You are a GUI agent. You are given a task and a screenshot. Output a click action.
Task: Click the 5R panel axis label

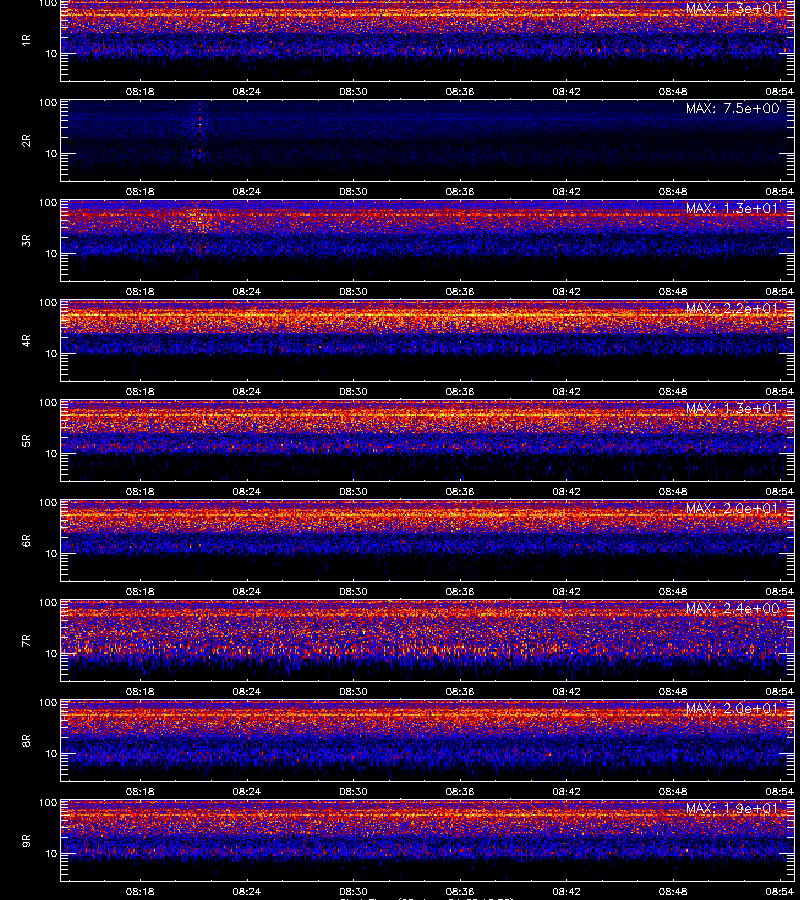(26, 440)
